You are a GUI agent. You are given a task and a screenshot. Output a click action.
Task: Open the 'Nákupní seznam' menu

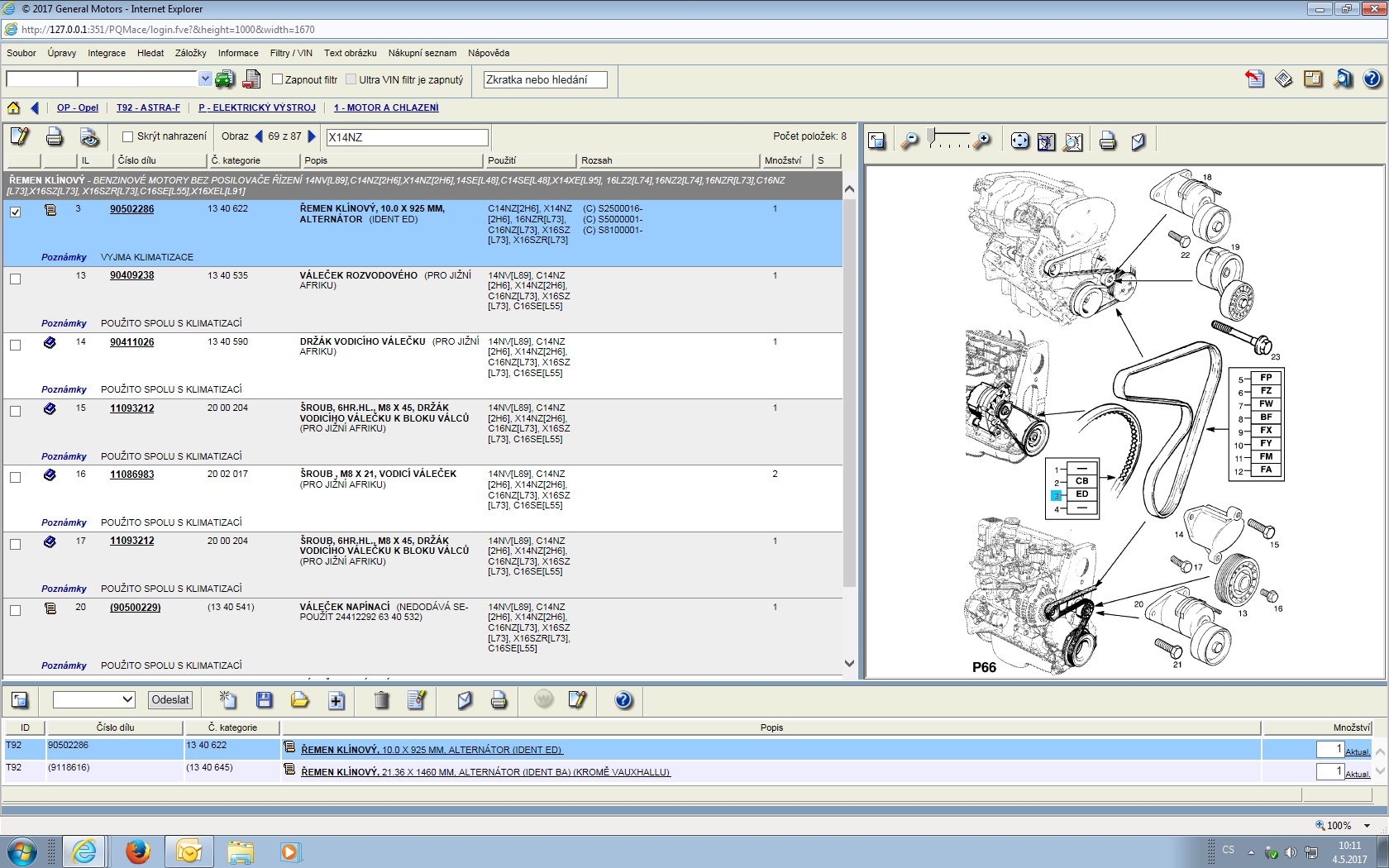[422, 53]
